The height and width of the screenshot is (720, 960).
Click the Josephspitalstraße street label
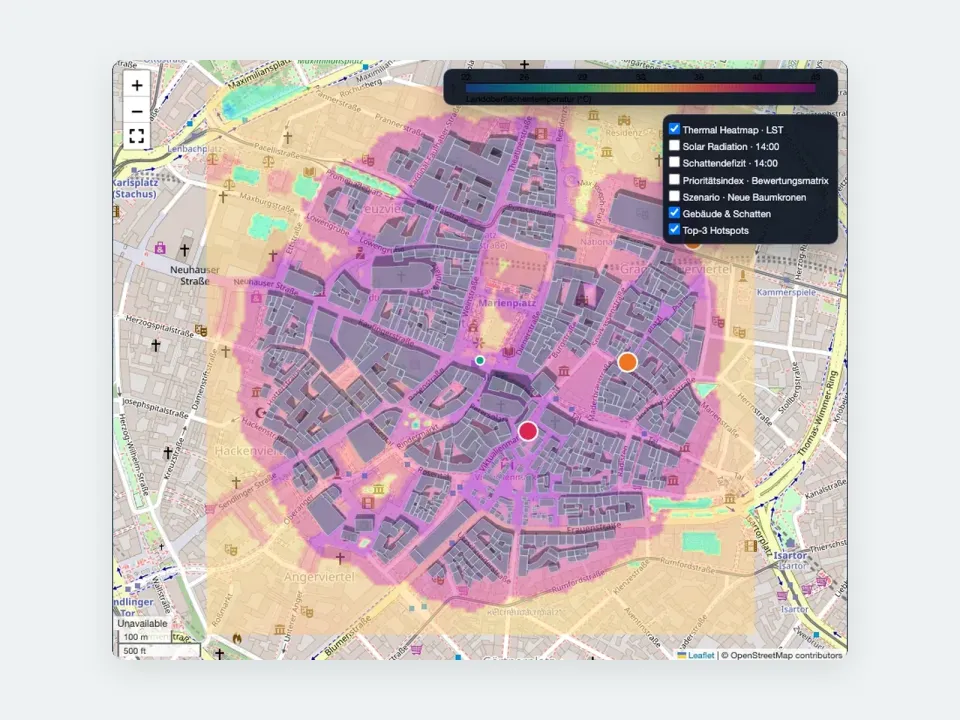155,408
